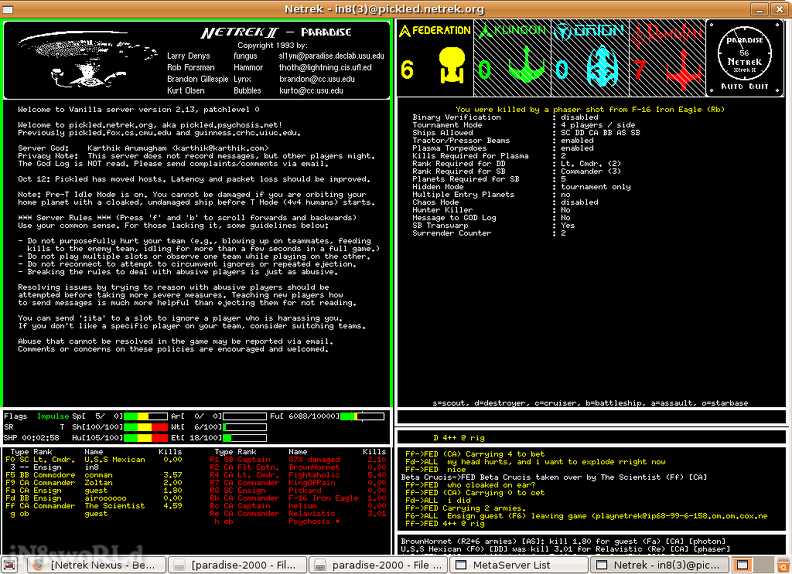
Task: Select Romulan player 'F-16 Iron Eagle'
Action: point(298,498)
